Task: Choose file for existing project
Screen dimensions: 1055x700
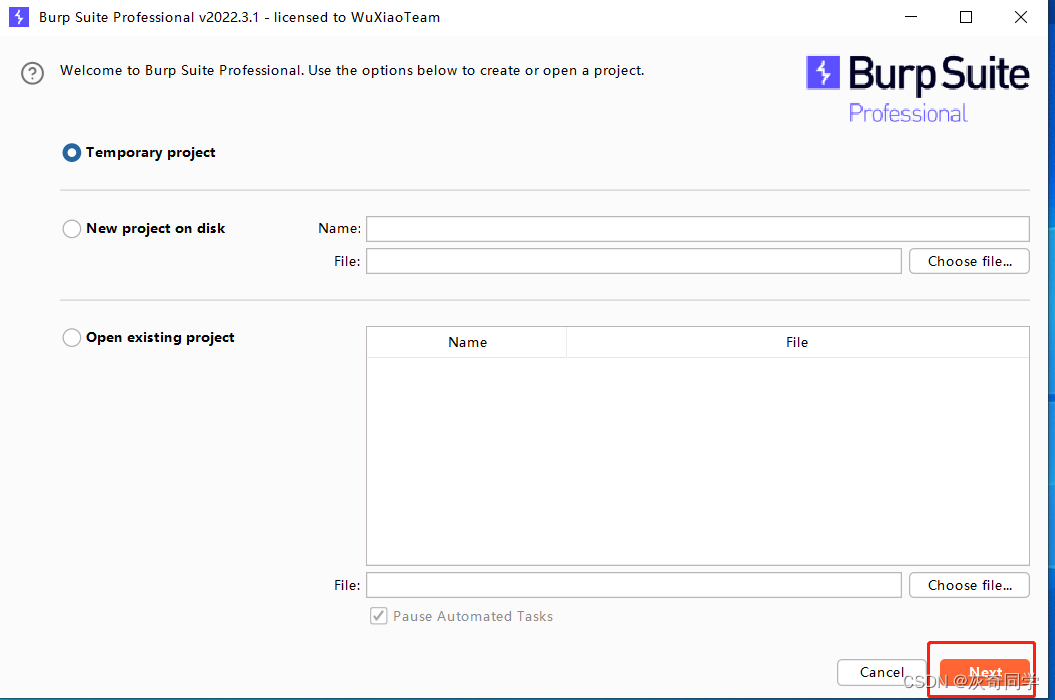Action: point(970,585)
